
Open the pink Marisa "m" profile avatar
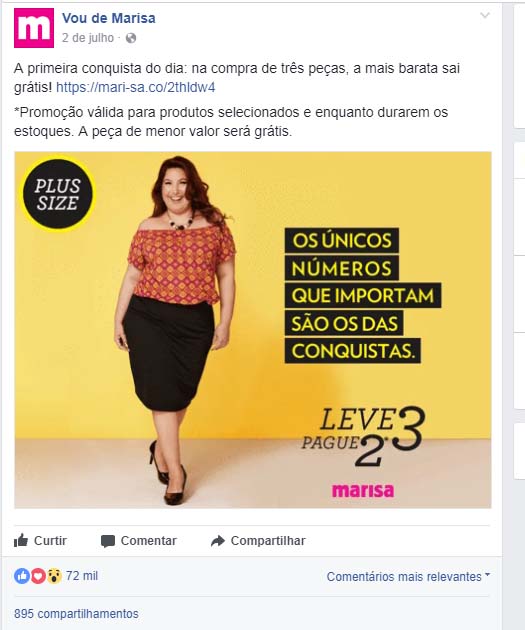pyautogui.click(x=34, y=28)
